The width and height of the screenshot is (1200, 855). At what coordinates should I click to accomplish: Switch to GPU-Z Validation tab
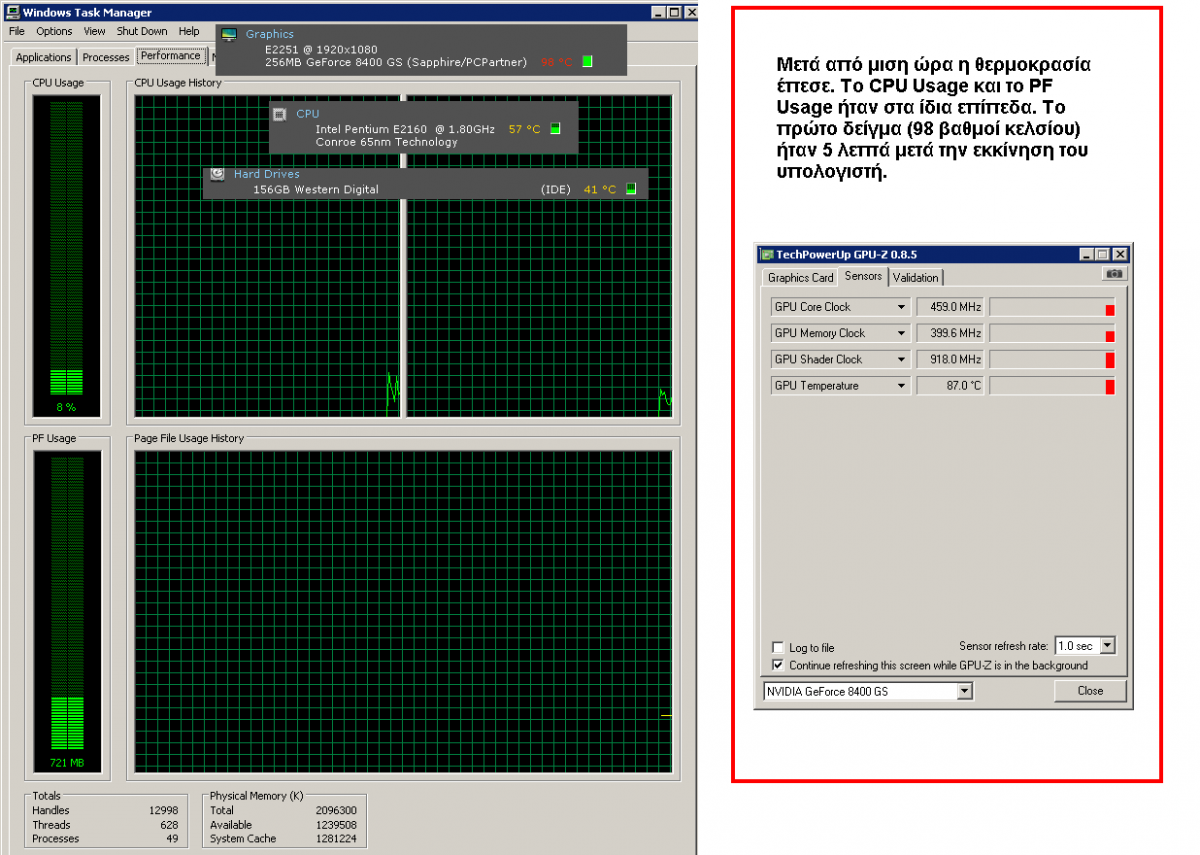pos(915,278)
